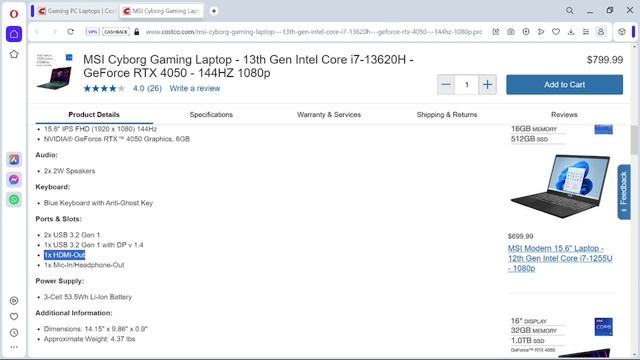Click 3-Cell 53.5Wh Li-Ion Battery text
This screenshot has width=640, height=360.
pyautogui.click(x=88, y=297)
